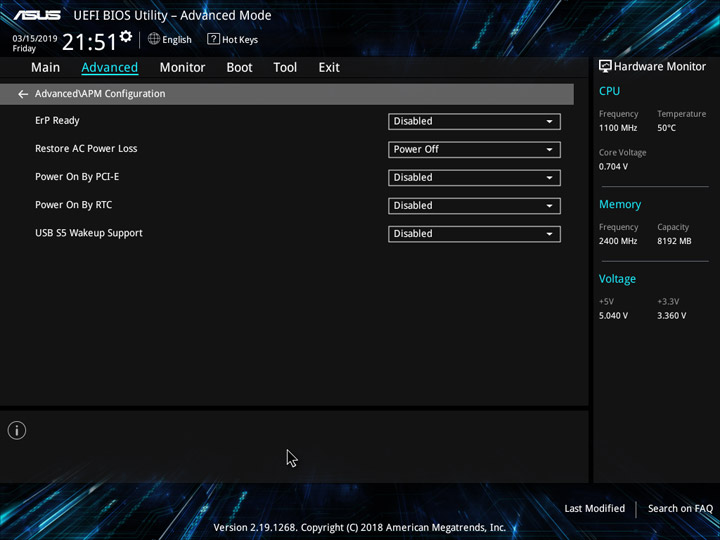Click the Hardware Monitor title text
The height and width of the screenshot is (540, 720).
[x=660, y=67]
